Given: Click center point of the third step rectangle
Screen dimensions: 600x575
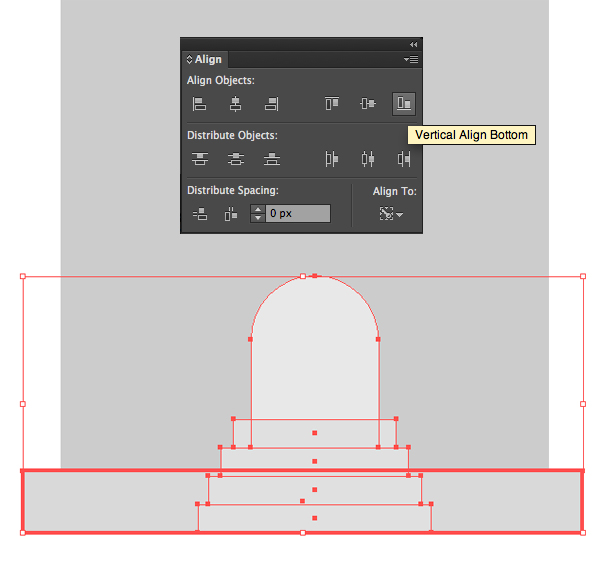Looking at the screenshot, I should 315,490.
